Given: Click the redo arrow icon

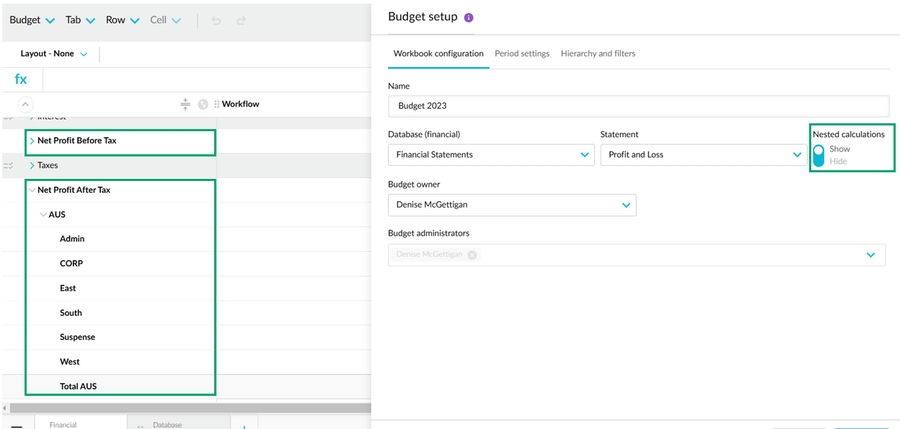Looking at the screenshot, I should pyautogui.click(x=241, y=20).
